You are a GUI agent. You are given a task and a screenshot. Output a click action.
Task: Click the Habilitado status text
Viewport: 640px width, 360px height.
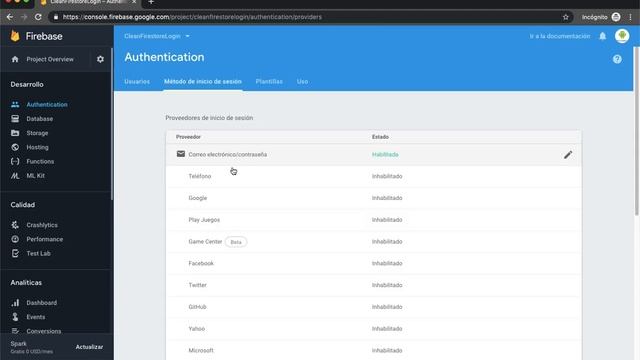[x=385, y=155]
